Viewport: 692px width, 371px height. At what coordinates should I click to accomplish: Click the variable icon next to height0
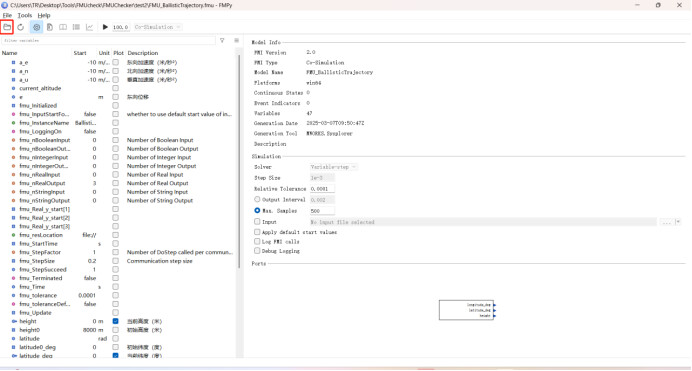(13, 330)
